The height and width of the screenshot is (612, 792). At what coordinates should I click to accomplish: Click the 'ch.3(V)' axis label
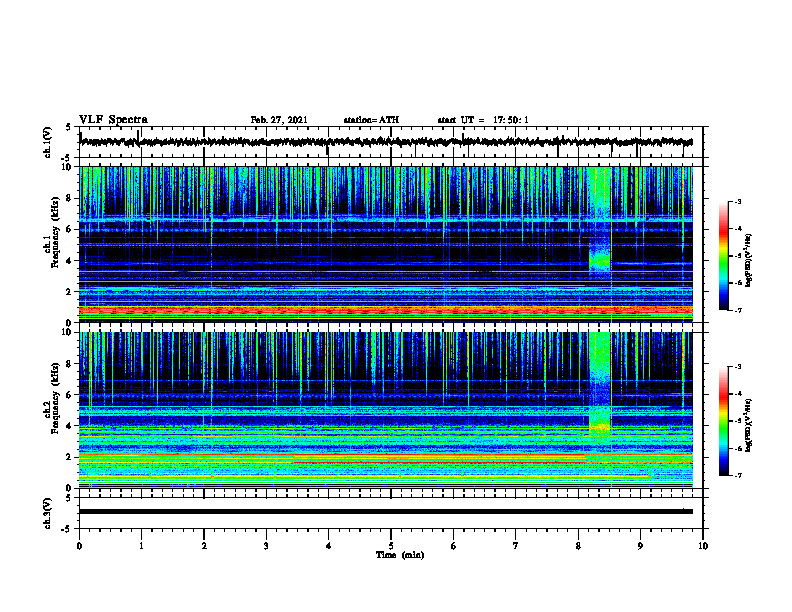pyautogui.click(x=48, y=513)
